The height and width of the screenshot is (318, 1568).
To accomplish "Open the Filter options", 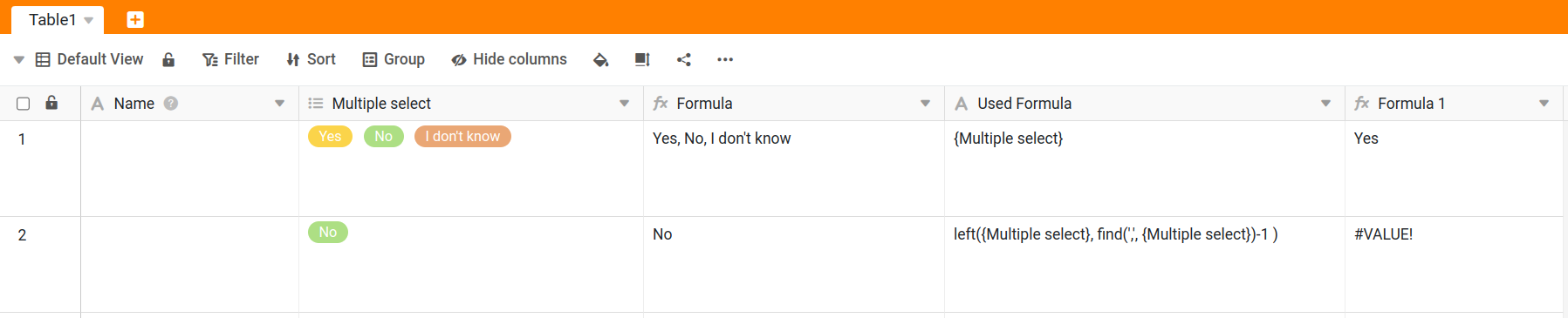I will pos(230,59).
